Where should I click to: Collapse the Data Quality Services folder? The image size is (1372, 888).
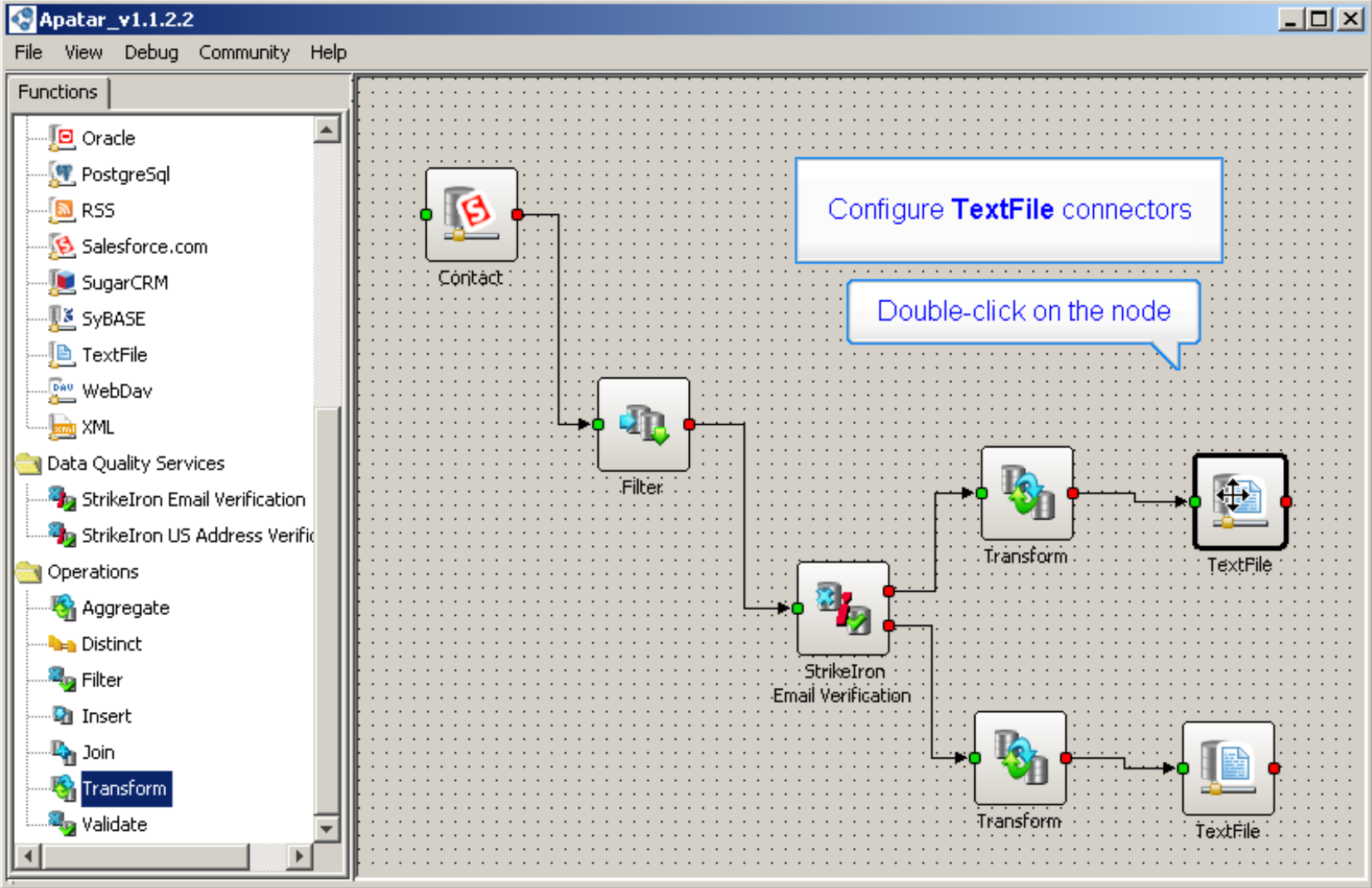(28, 463)
